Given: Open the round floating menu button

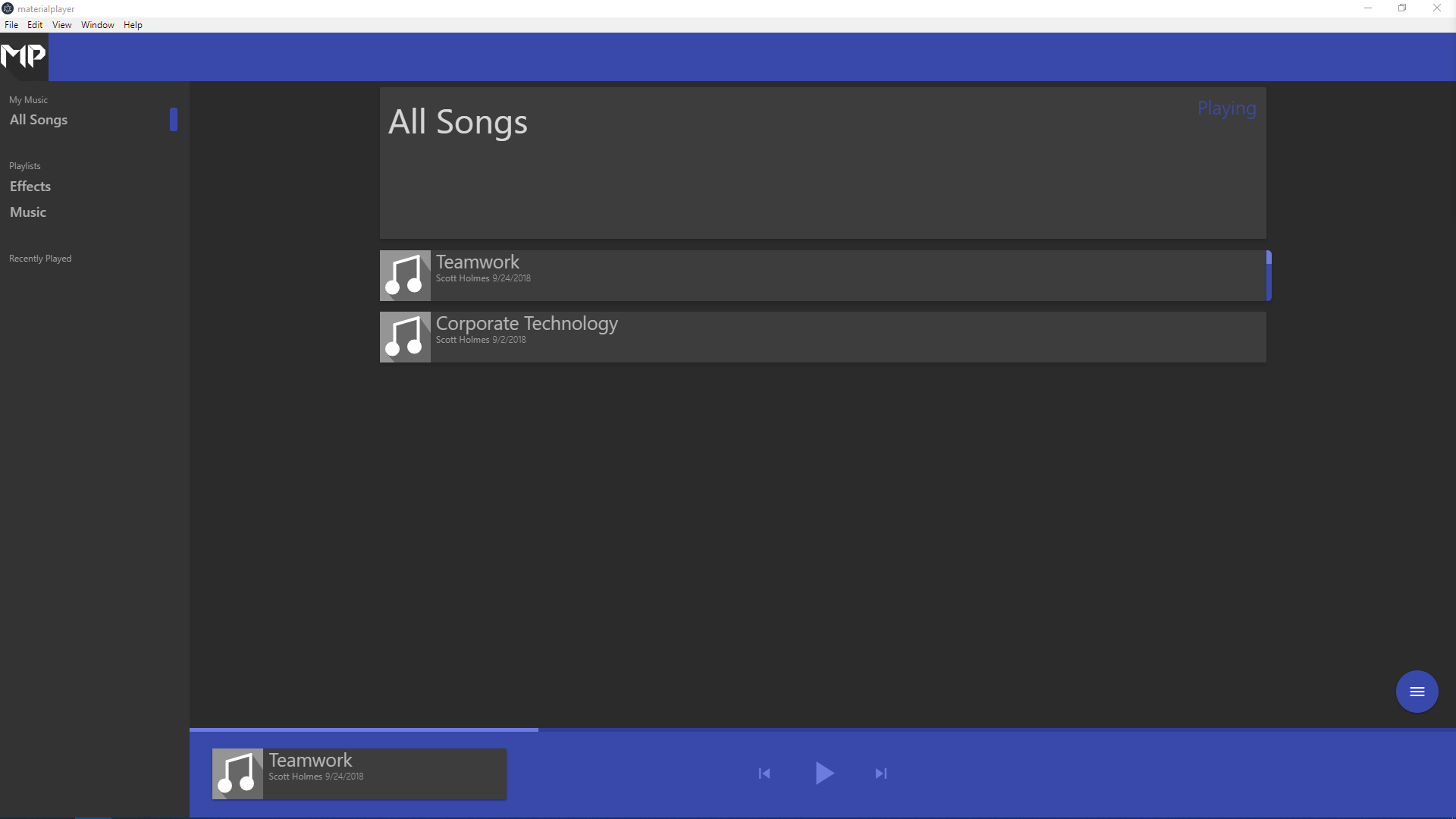Looking at the screenshot, I should click(x=1417, y=692).
